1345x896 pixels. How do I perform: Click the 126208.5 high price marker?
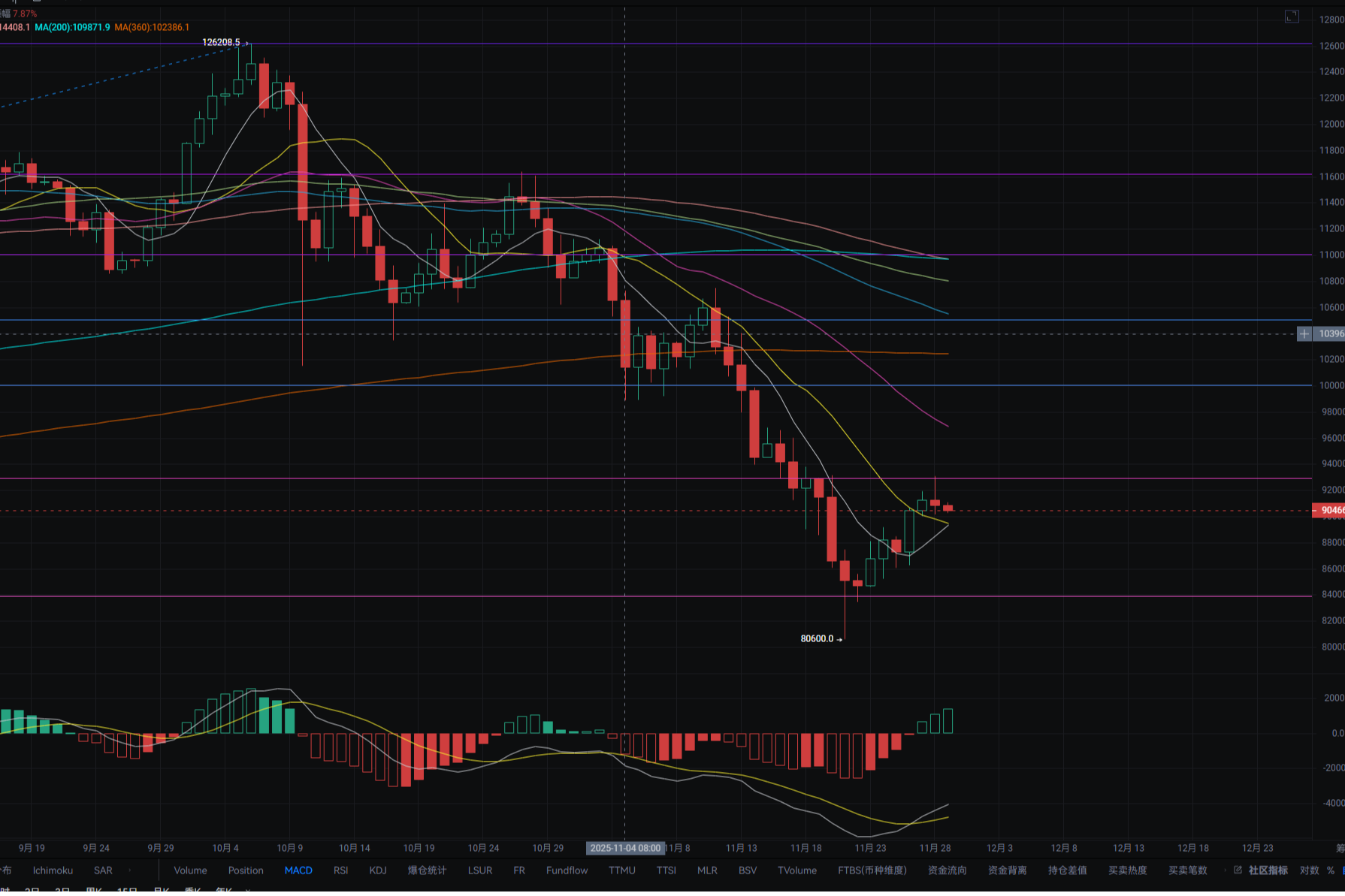click(x=221, y=42)
